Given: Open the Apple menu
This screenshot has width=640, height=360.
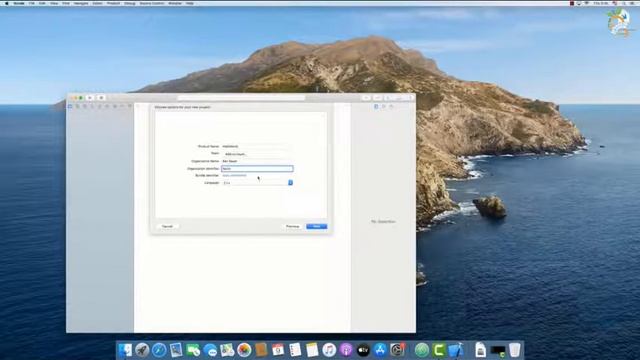Looking at the screenshot, I should point(7,3).
